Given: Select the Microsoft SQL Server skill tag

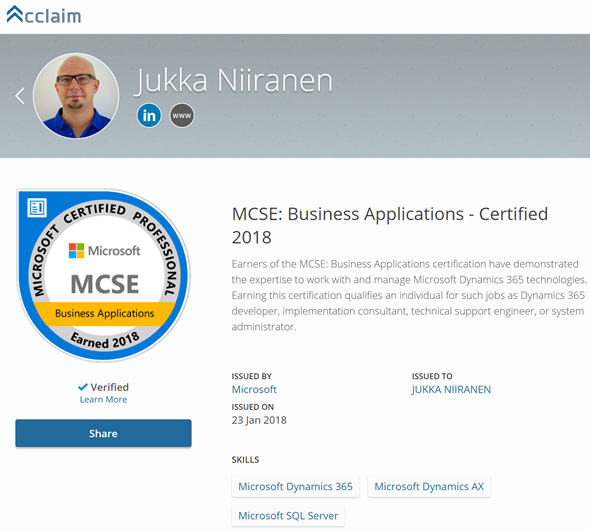Looking at the screenshot, I should [288, 515].
